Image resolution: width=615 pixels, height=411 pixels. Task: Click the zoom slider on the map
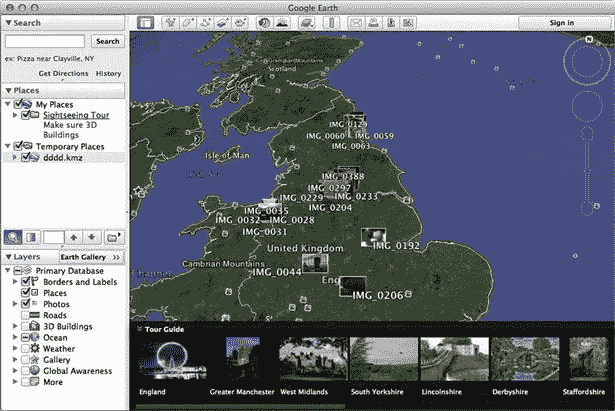tap(587, 171)
